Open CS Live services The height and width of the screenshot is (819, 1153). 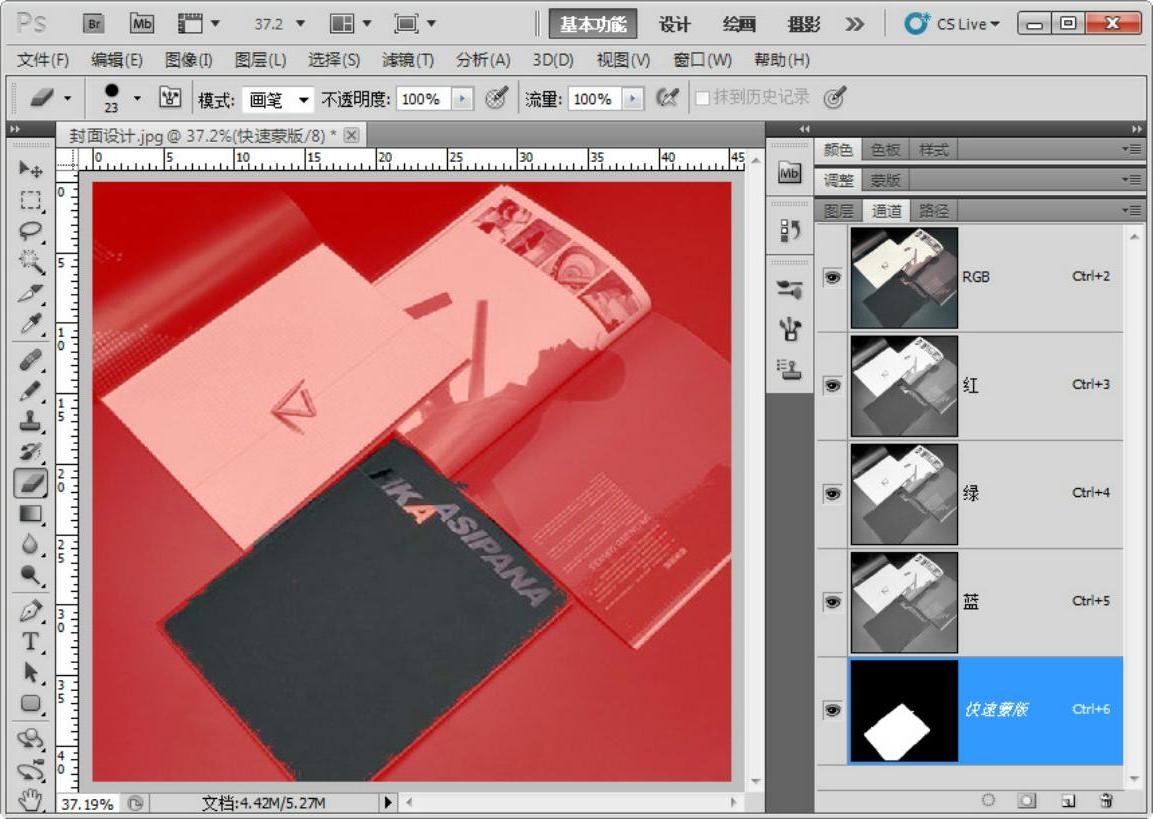coord(953,24)
